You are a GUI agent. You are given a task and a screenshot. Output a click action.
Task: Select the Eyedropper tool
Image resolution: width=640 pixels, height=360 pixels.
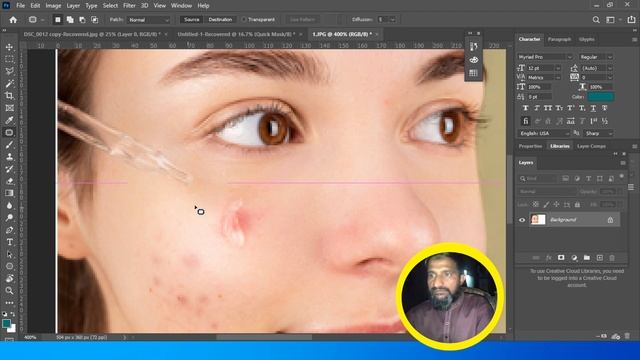click(9, 120)
